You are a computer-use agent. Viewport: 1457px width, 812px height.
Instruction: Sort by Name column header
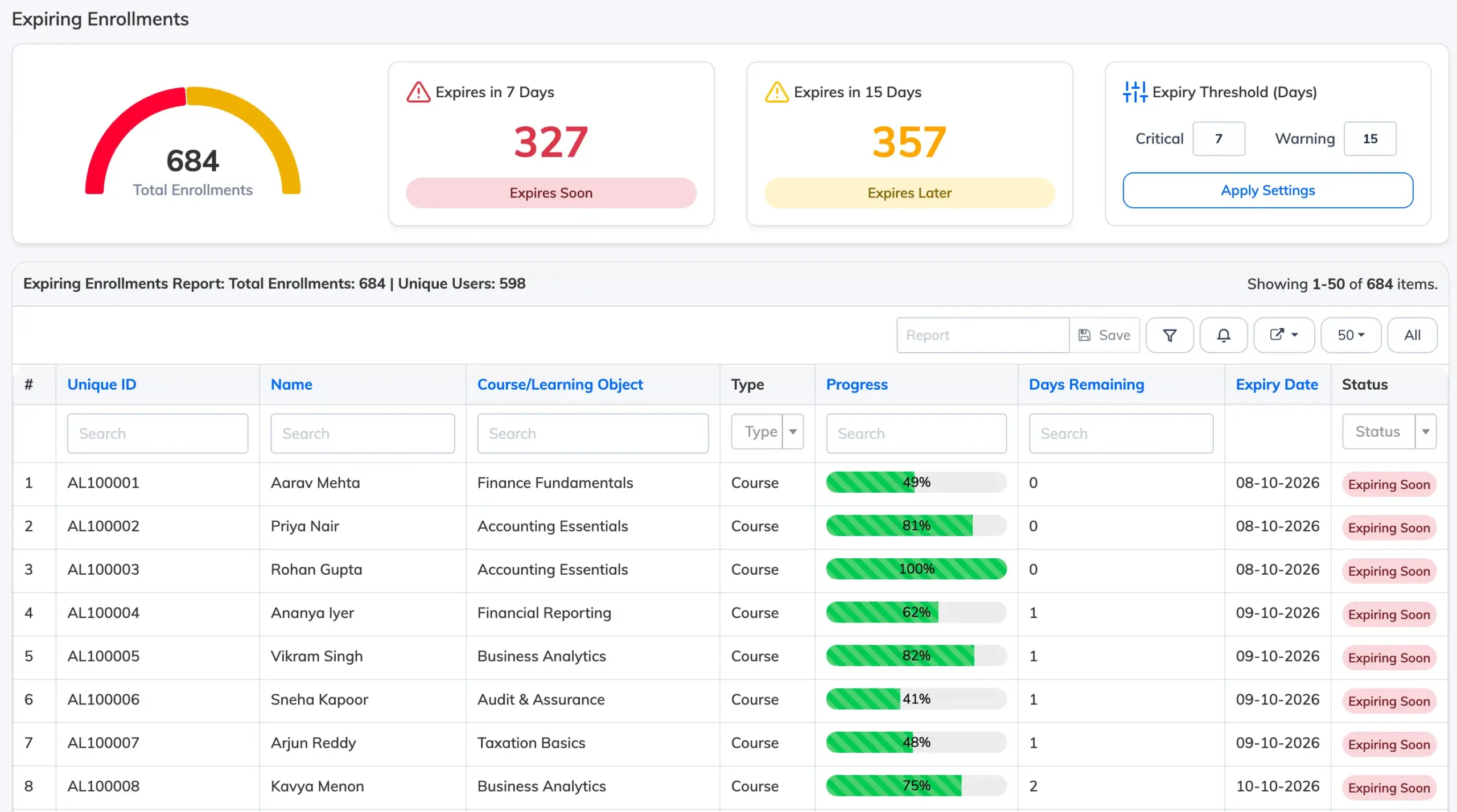point(291,385)
